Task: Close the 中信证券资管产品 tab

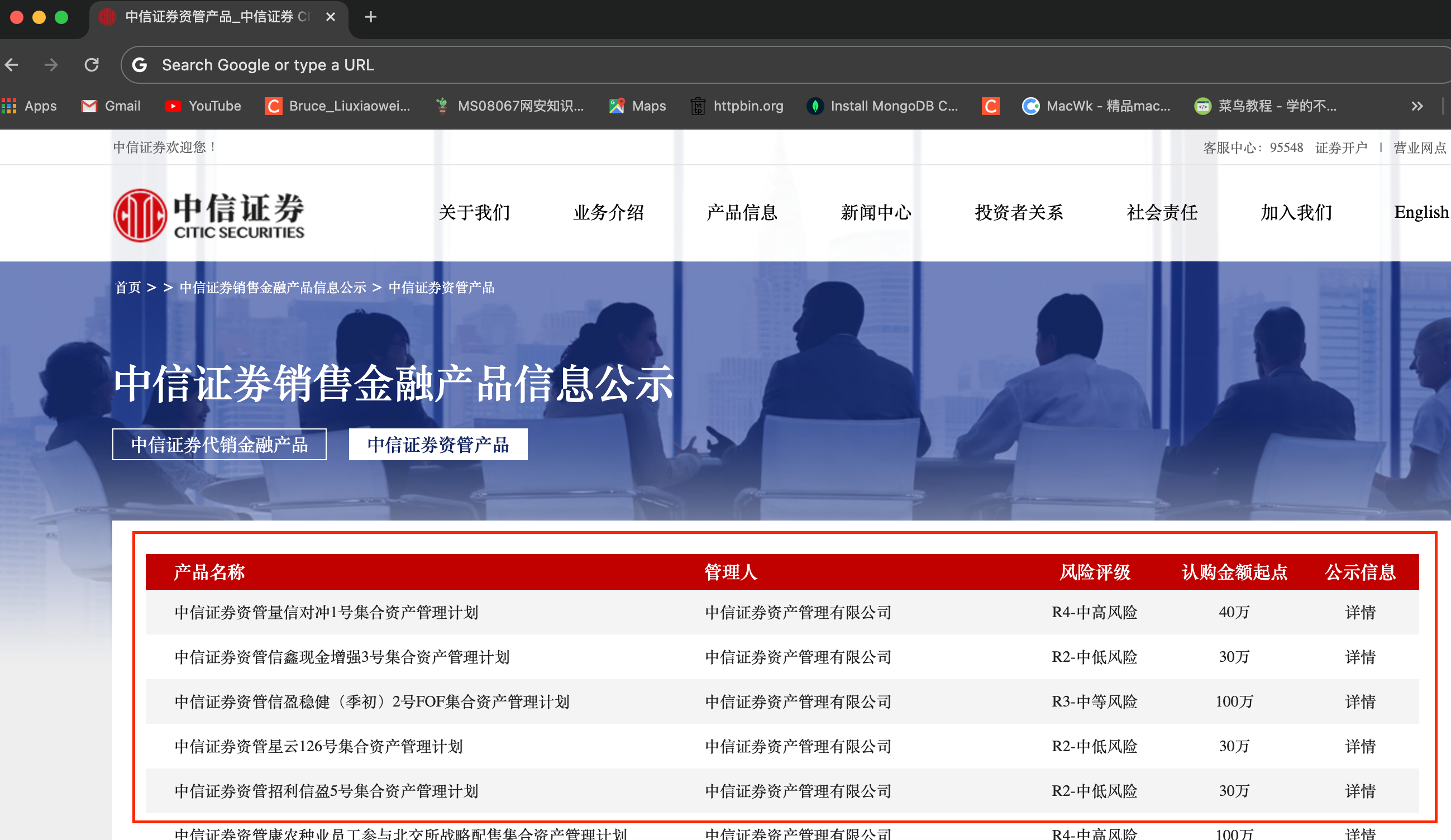Action: 331,17
